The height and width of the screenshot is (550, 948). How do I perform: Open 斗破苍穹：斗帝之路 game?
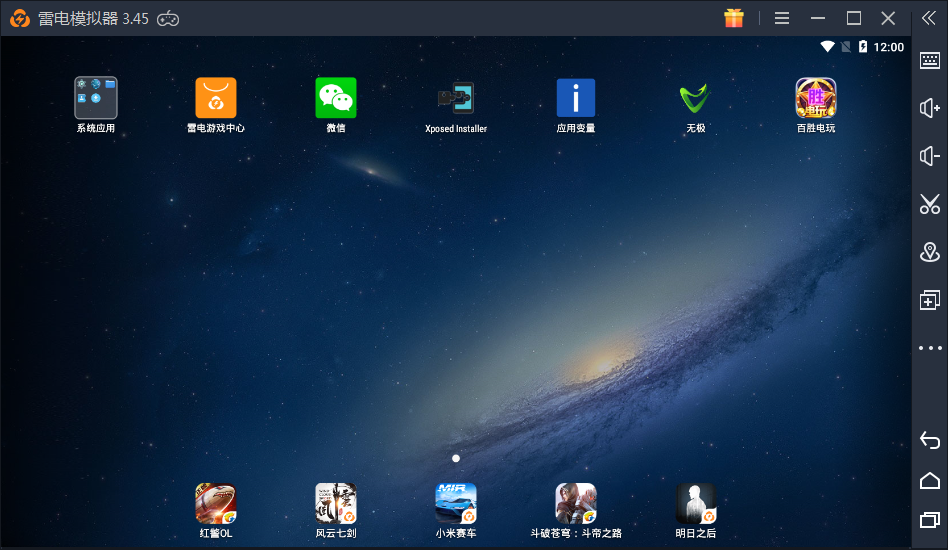576,503
